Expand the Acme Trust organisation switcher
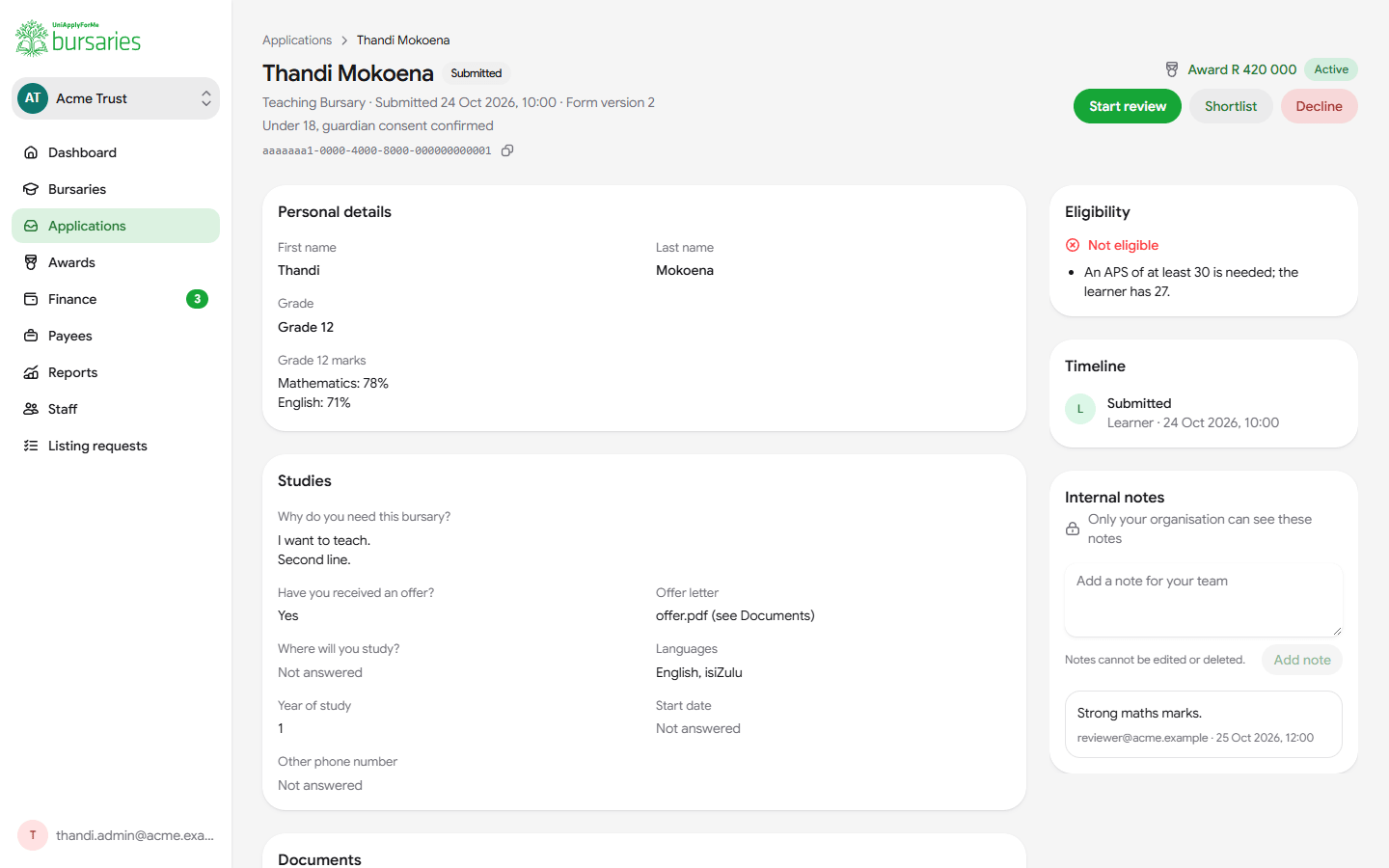 tap(116, 98)
